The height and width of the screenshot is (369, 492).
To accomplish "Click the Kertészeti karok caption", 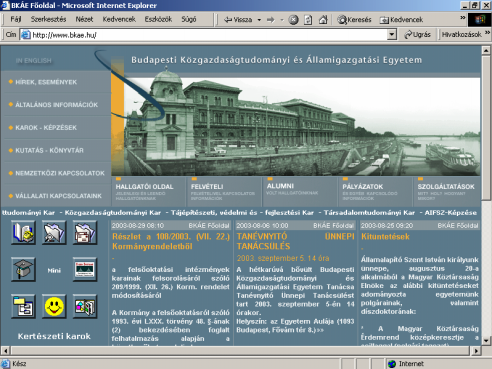I will pos(54,336).
